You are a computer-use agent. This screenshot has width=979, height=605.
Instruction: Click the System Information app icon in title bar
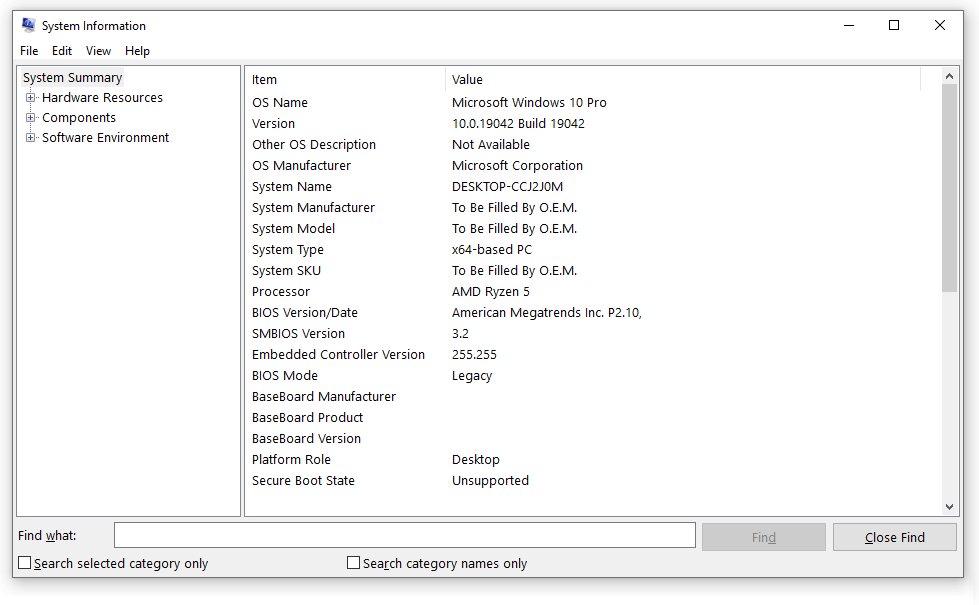tap(29, 25)
